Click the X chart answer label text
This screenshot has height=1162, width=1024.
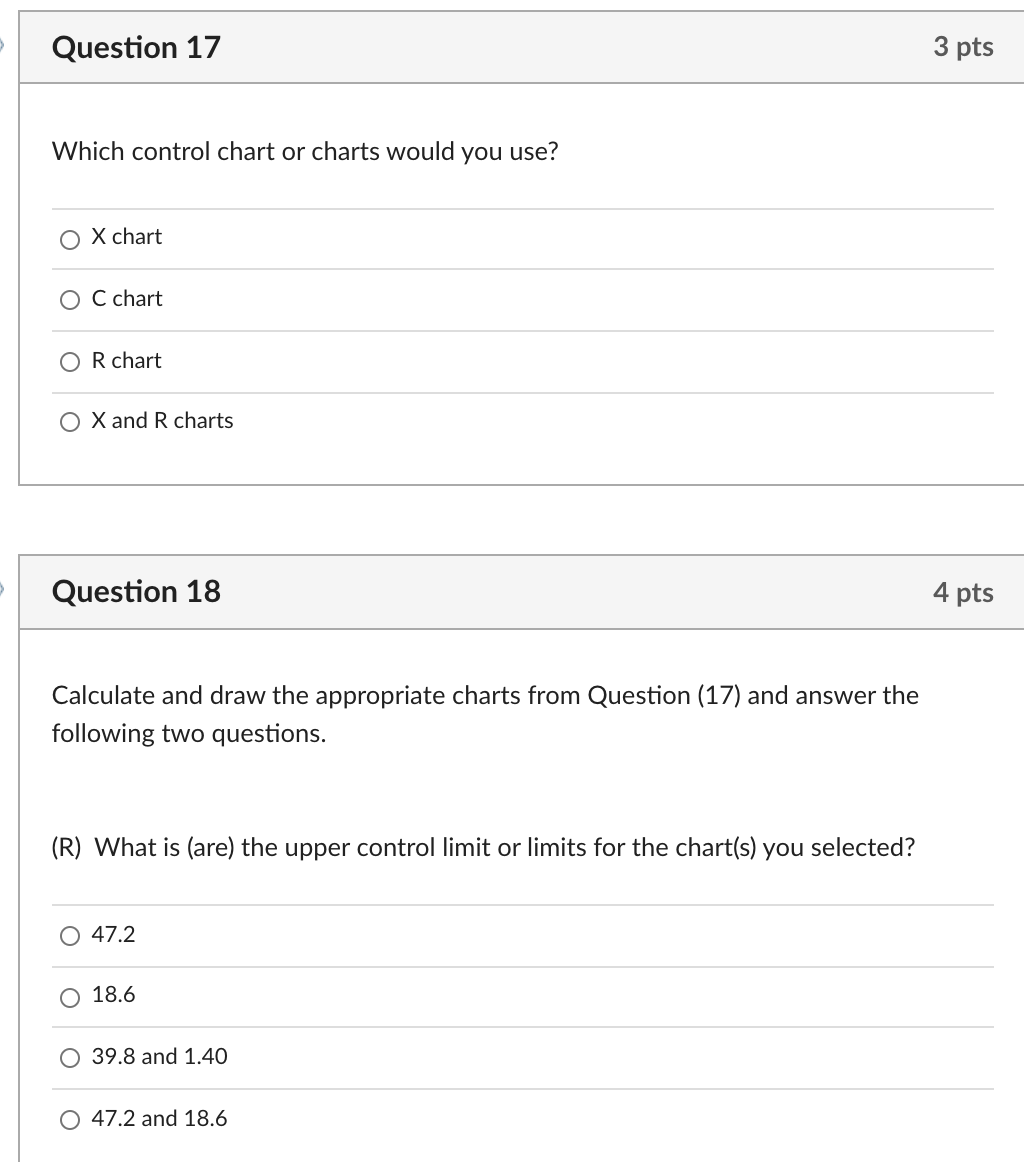pos(126,237)
